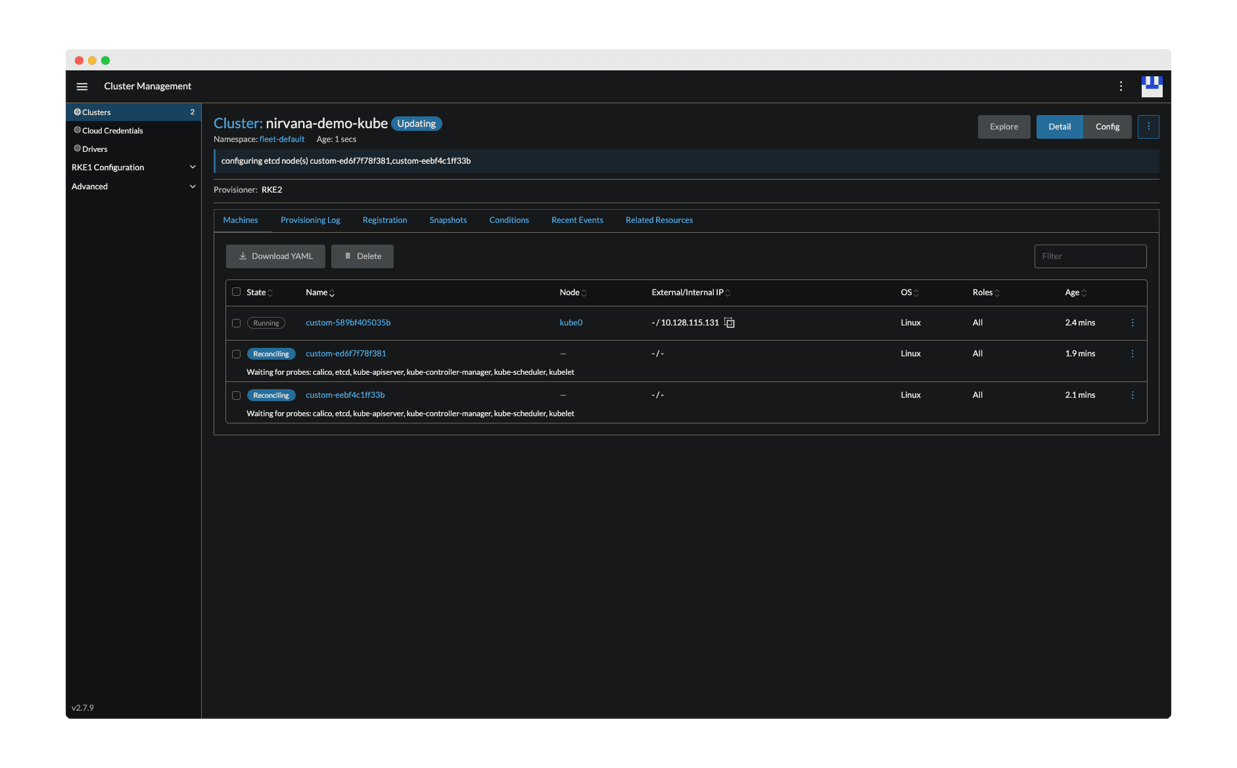Click the Provisioner RKE2 value
The image size is (1237, 768).
click(x=272, y=190)
